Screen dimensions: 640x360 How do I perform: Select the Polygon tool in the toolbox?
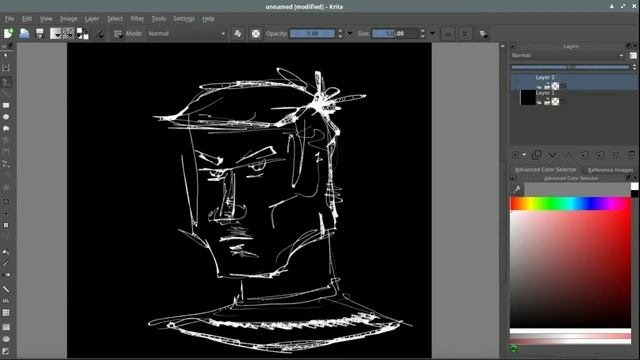6,129
